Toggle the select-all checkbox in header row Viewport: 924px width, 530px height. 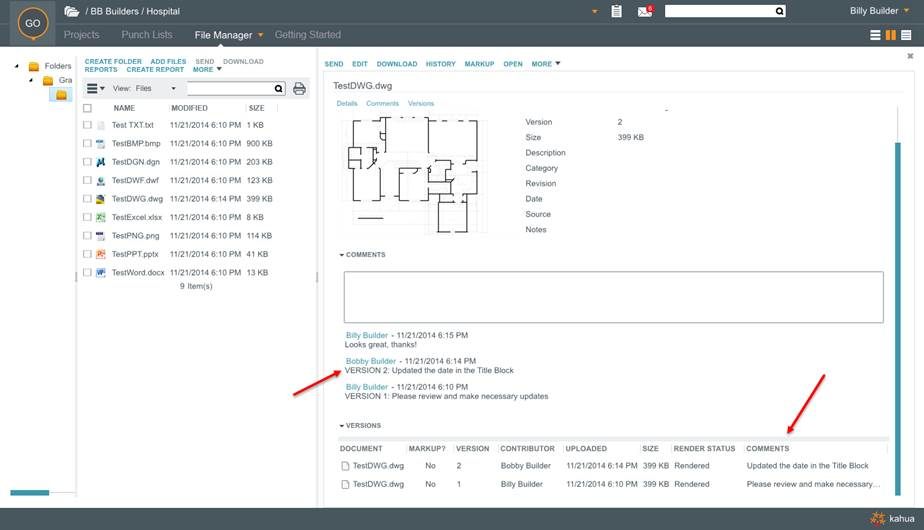88,108
